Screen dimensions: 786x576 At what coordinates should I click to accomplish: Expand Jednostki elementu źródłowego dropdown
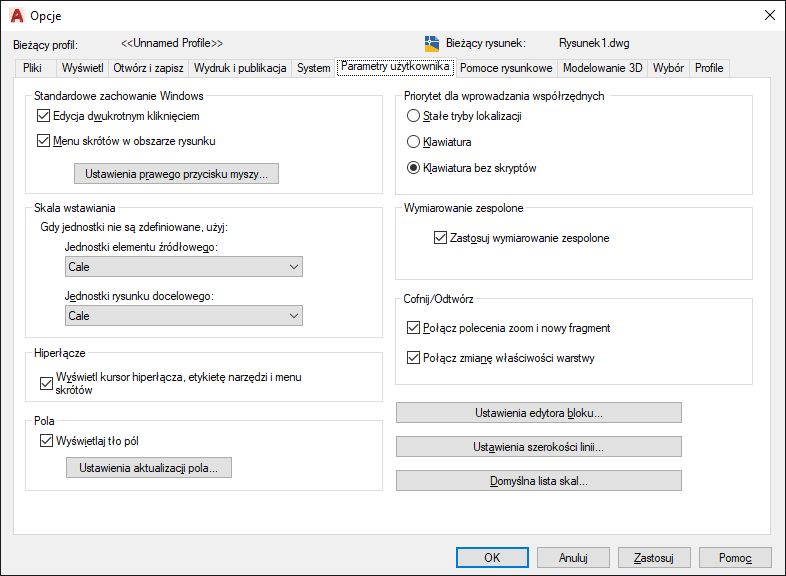184,267
